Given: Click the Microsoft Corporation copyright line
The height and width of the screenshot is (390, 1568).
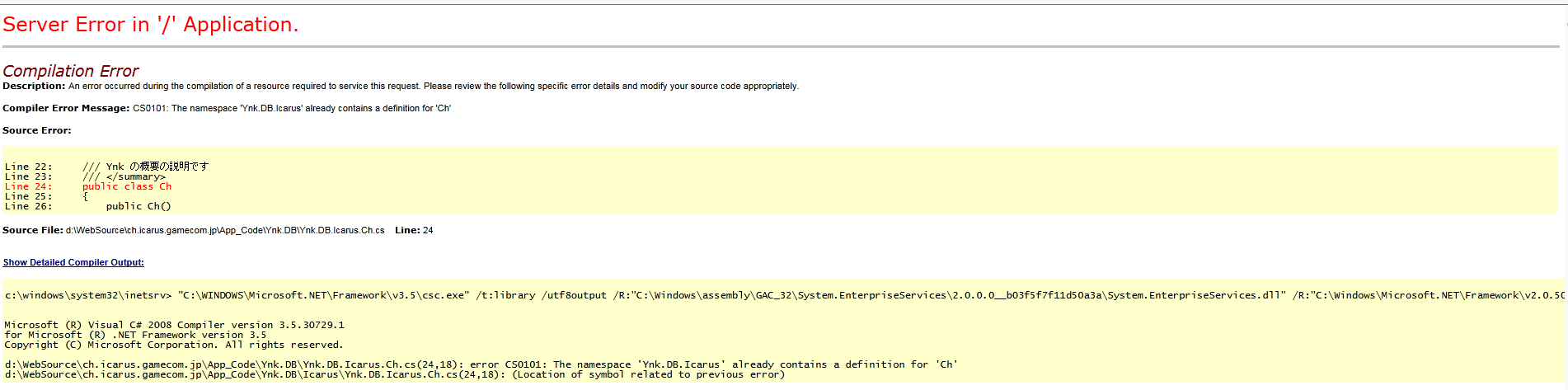Looking at the screenshot, I should (174, 345).
